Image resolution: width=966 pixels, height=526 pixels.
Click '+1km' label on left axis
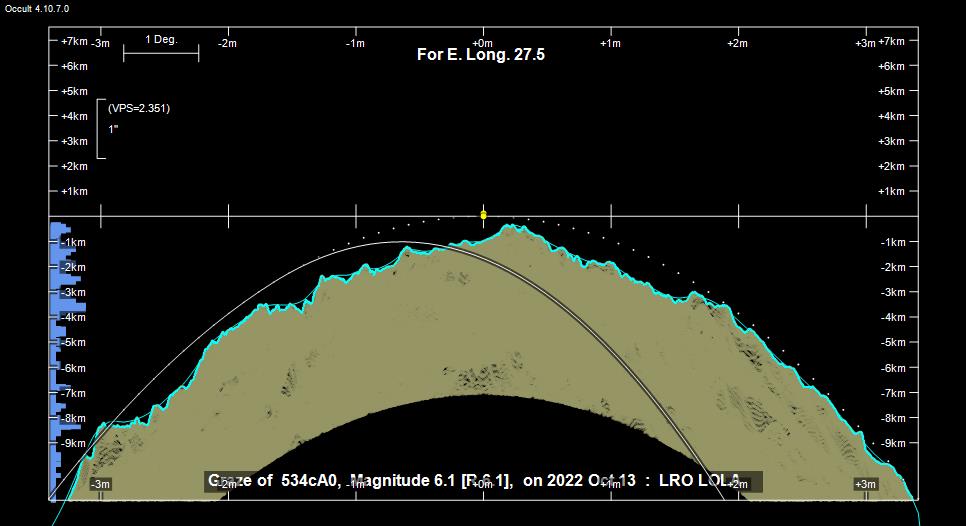tap(74, 191)
